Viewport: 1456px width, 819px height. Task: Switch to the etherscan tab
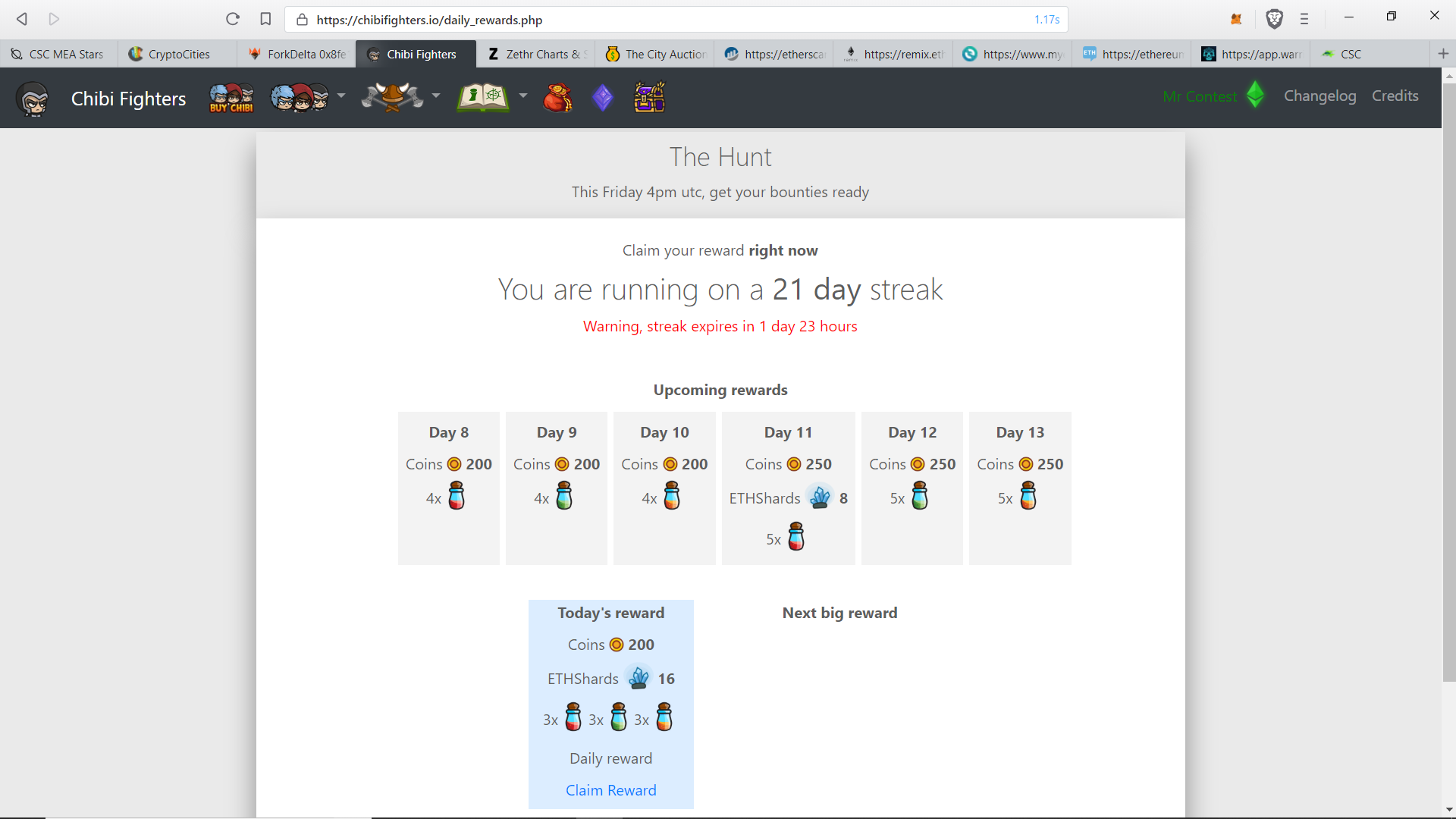[774, 54]
